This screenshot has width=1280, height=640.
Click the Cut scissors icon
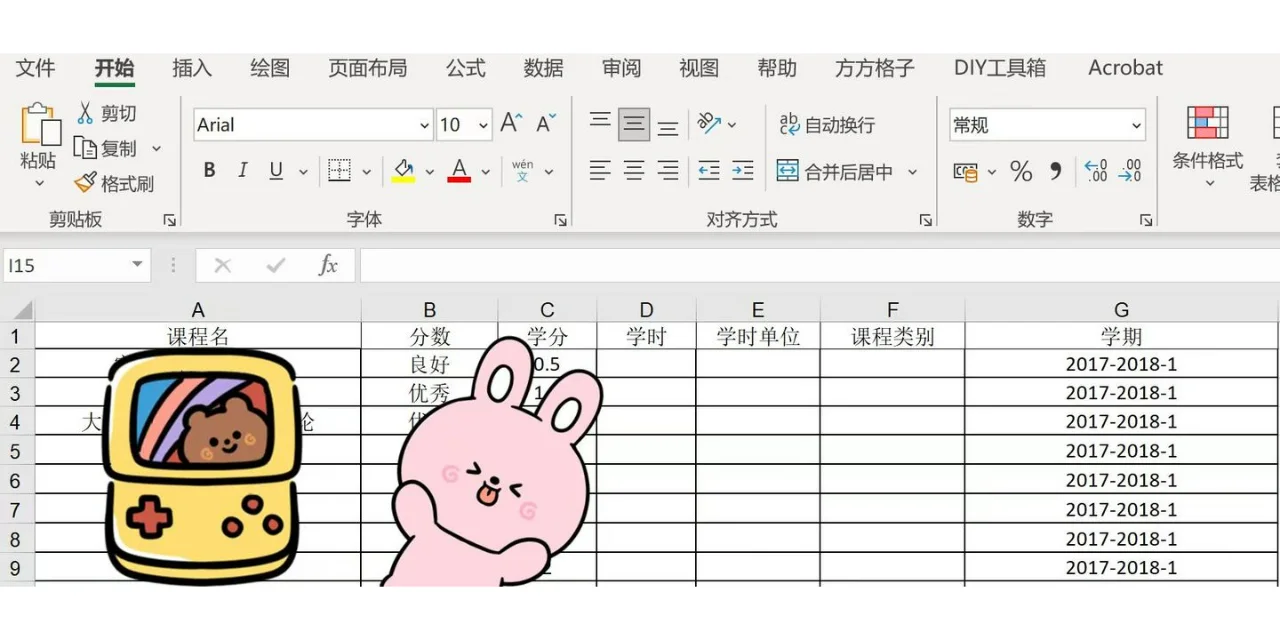pos(85,113)
